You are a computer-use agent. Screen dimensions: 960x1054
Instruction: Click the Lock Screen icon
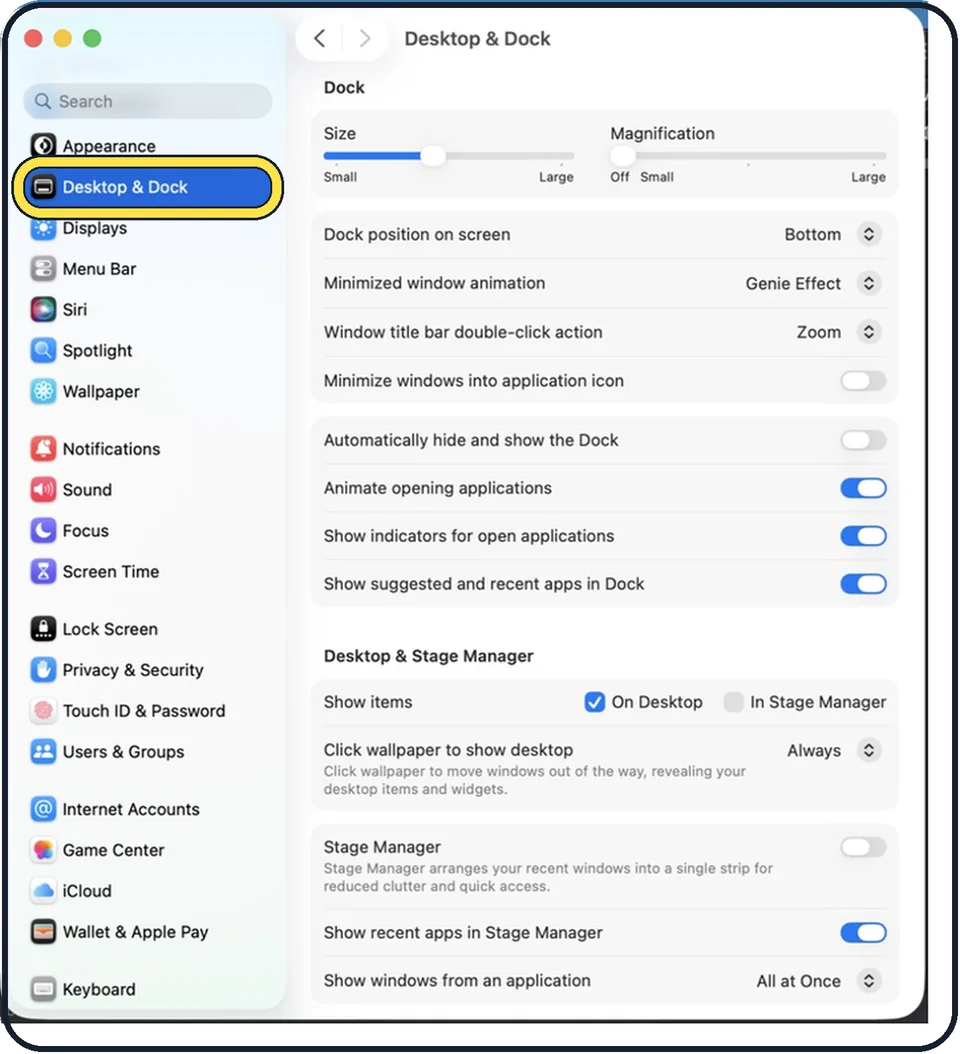(x=44, y=629)
